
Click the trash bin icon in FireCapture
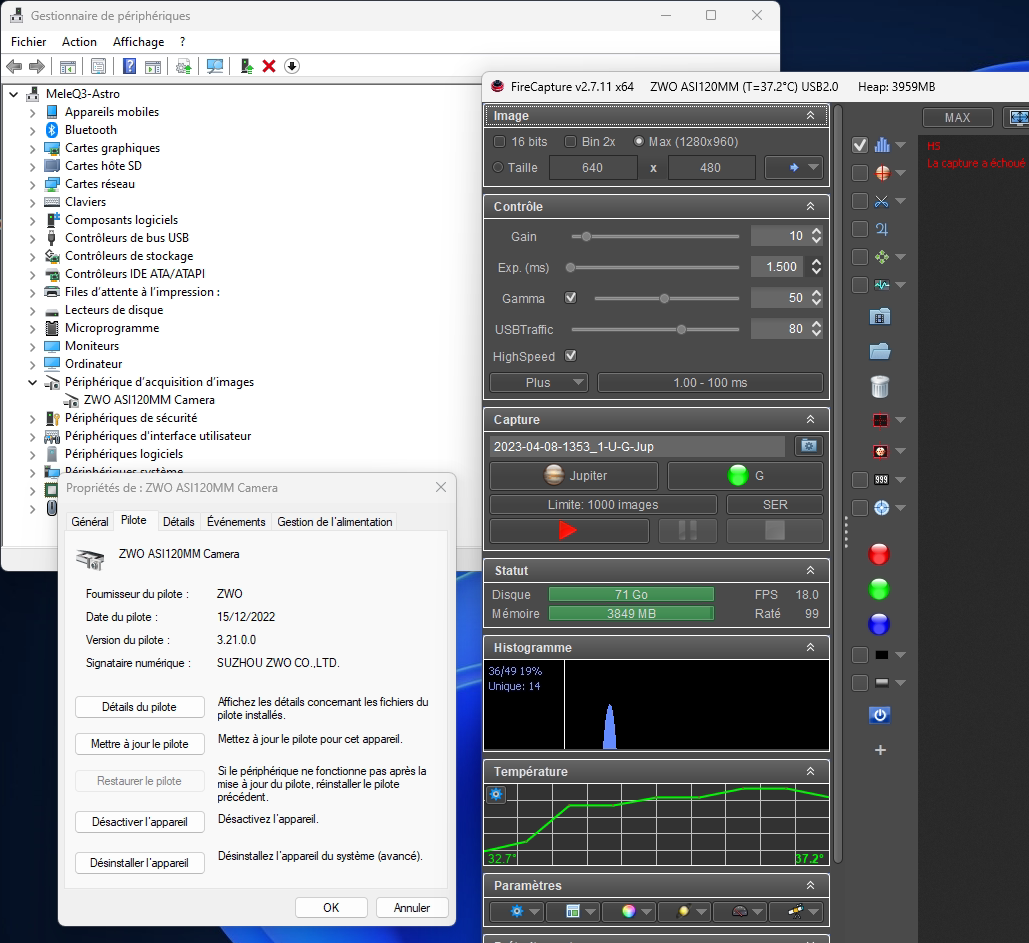tap(880, 387)
